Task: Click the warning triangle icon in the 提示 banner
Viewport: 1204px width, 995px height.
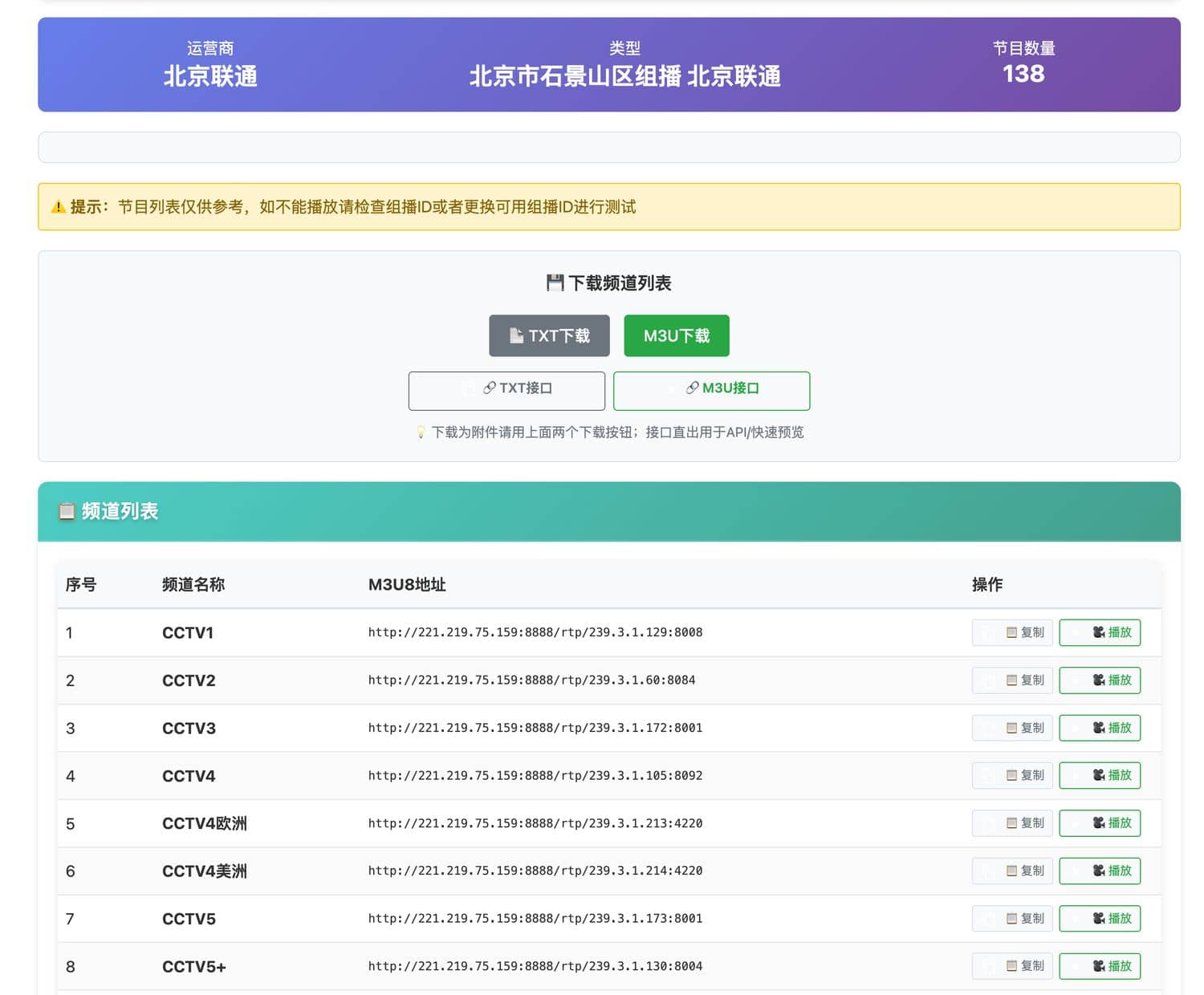Action: [59, 207]
